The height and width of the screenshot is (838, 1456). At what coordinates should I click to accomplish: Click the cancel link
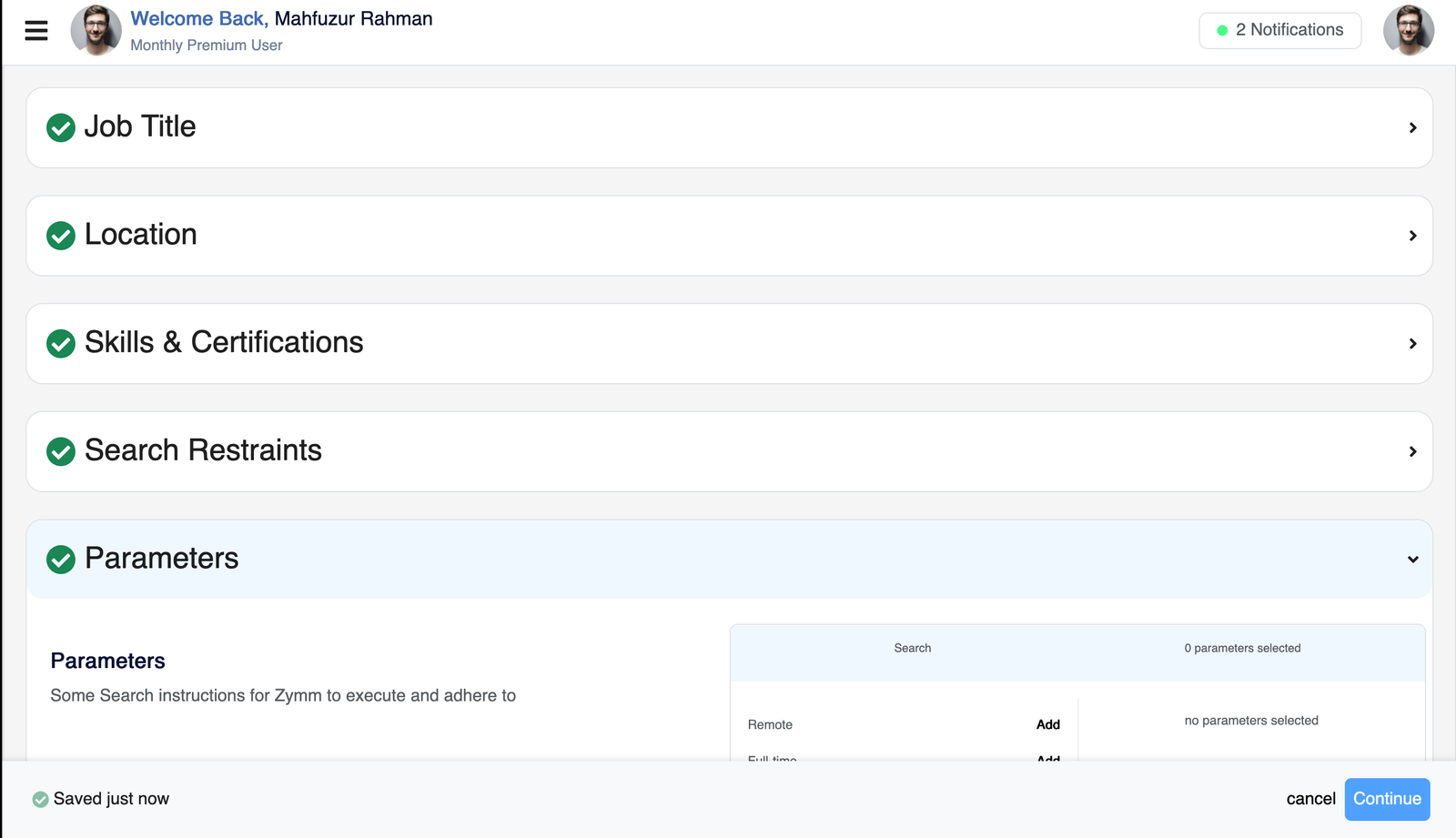1310,798
